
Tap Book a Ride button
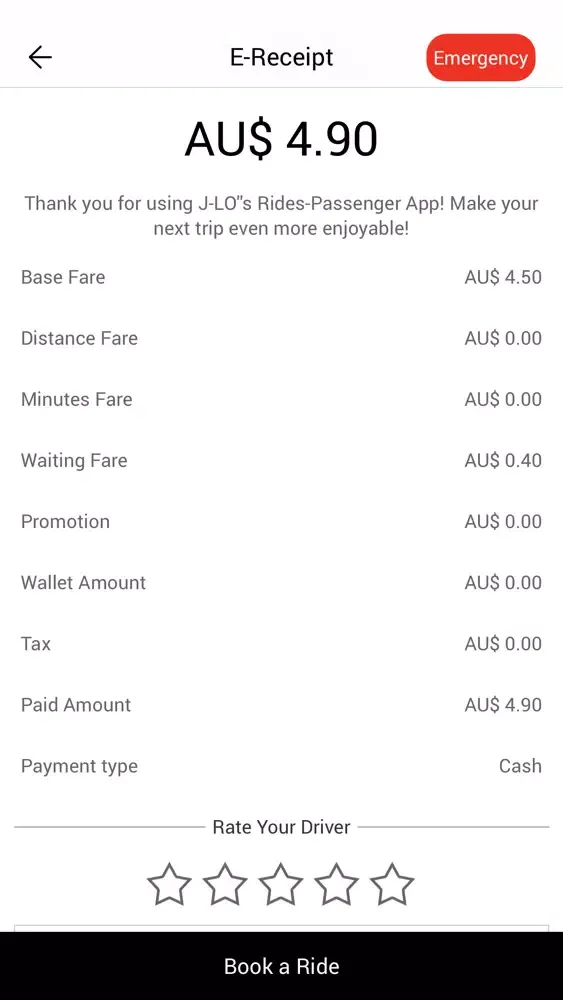click(281, 966)
